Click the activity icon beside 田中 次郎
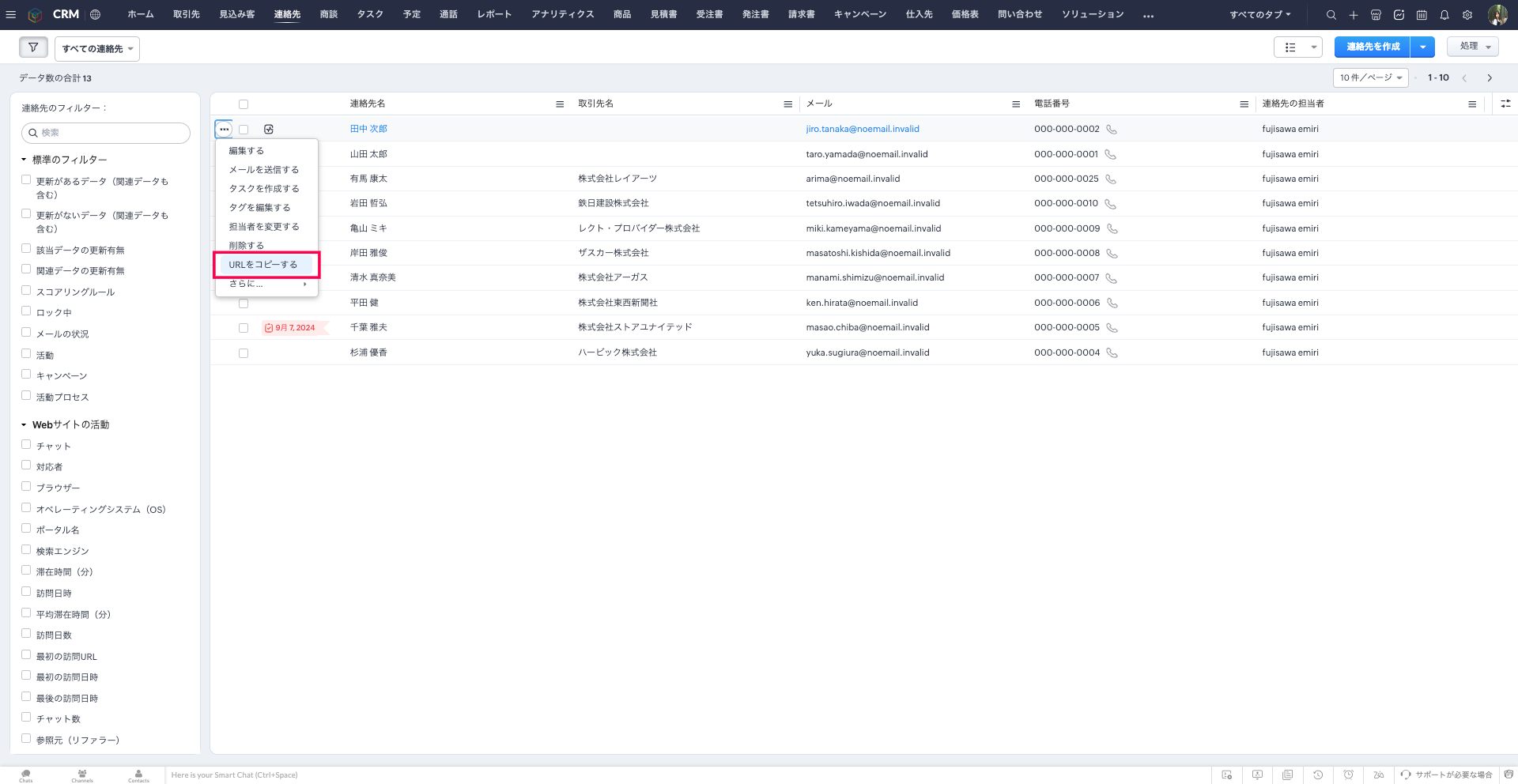The height and width of the screenshot is (784, 1518). (x=269, y=129)
